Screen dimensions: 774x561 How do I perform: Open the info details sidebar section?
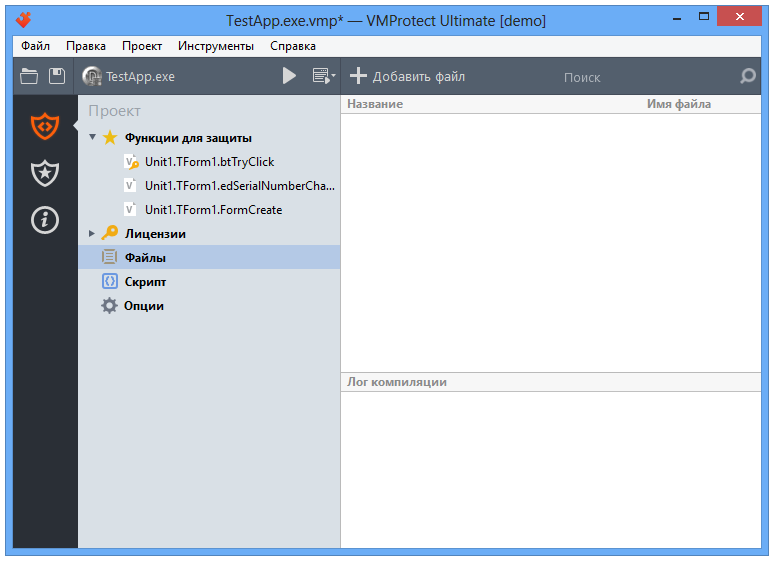coord(45,220)
